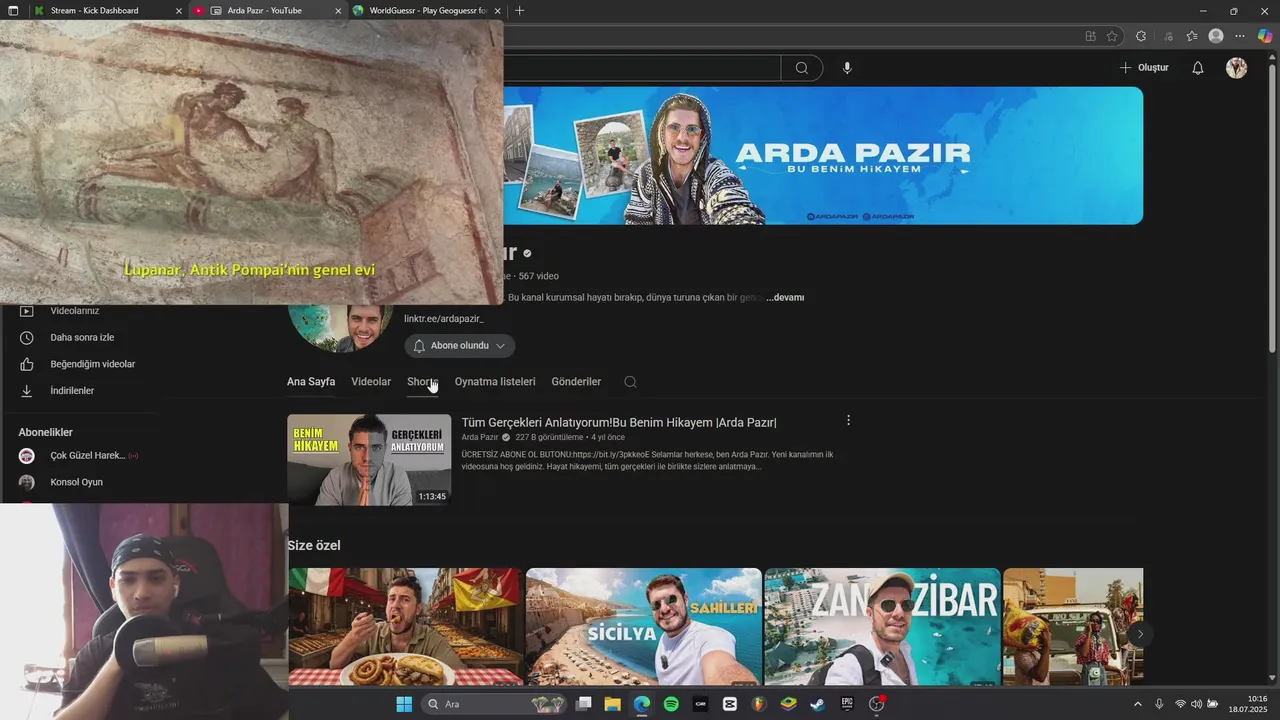Image resolution: width=1280 pixels, height=720 pixels.
Task: Open File Explorer from taskbar
Action: point(613,704)
